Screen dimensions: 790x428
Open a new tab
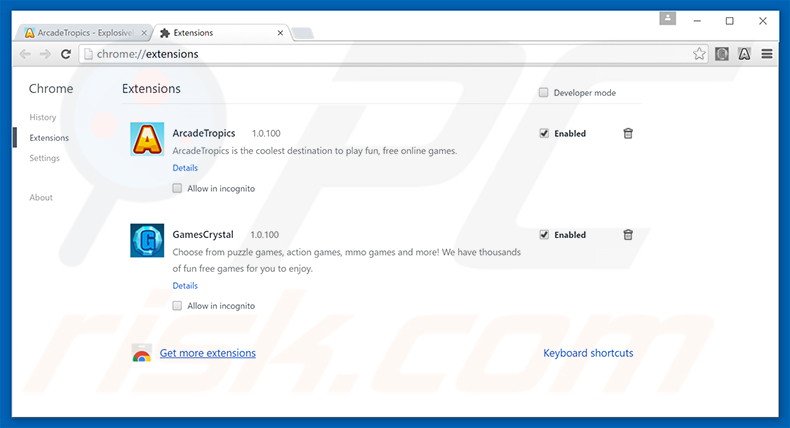(x=303, y=33)
